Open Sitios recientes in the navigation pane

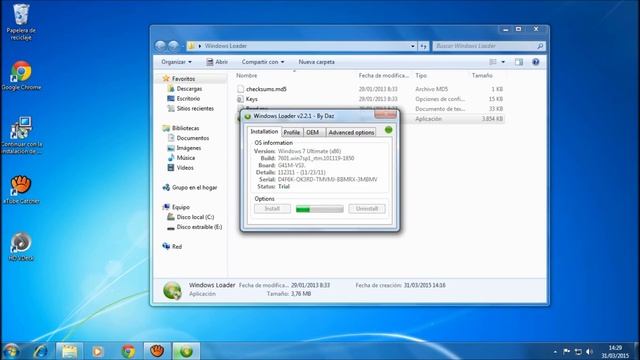(x=190, y=109)
